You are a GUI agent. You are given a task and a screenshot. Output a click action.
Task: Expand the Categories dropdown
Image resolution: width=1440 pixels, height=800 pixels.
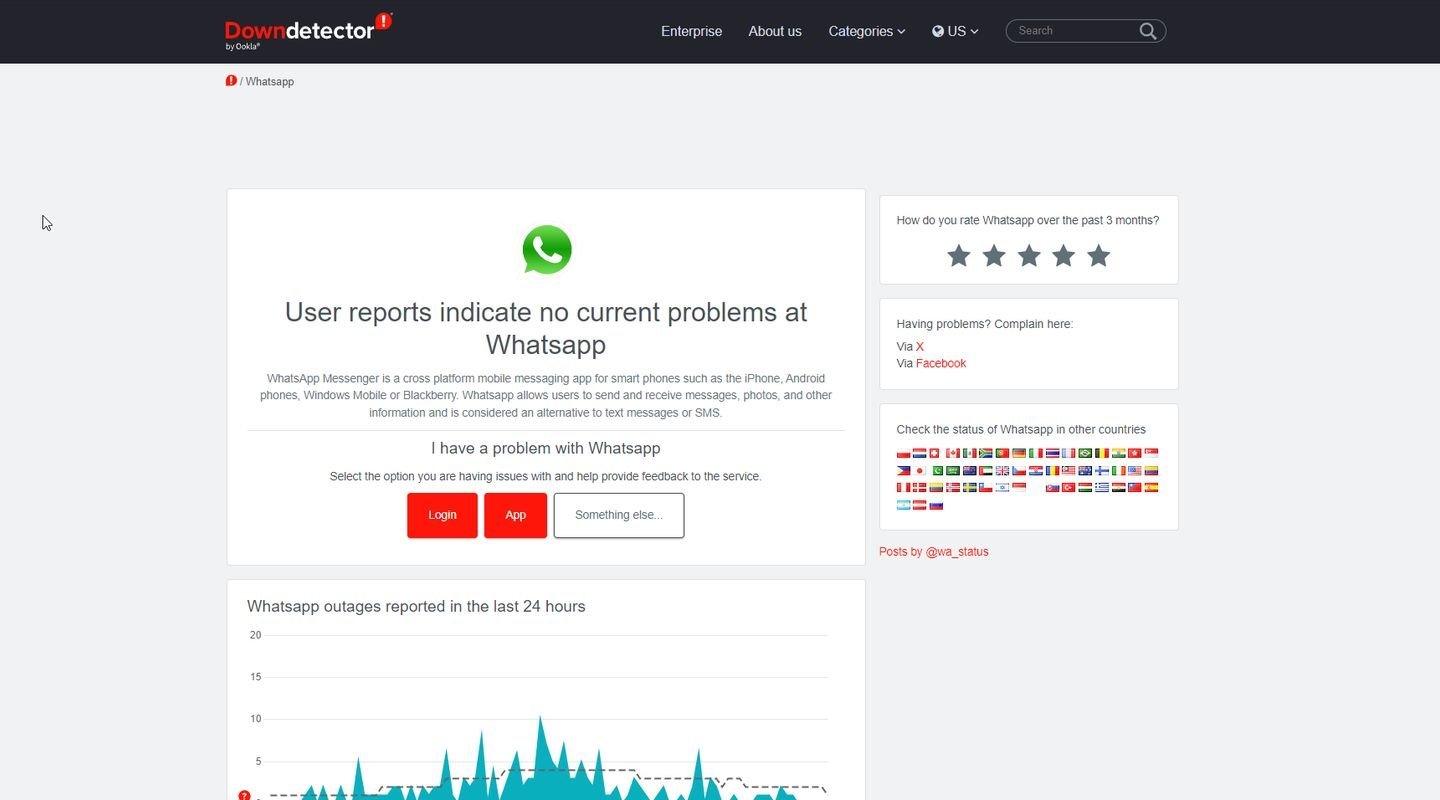pyautogui.click(x=866, y=31)
